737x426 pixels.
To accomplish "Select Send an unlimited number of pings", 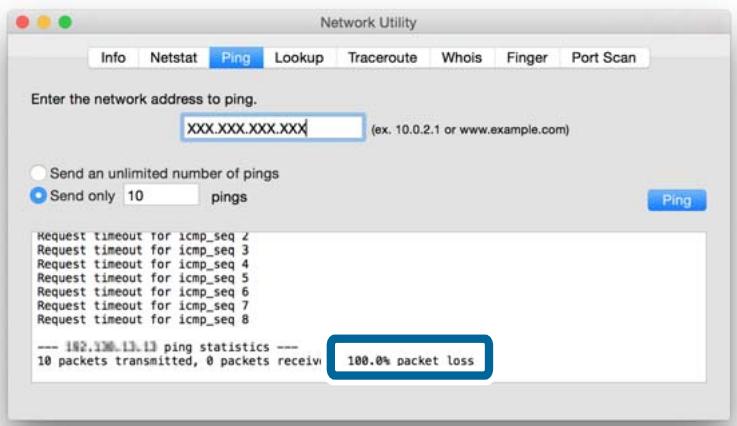I will (x=38, y=173).
